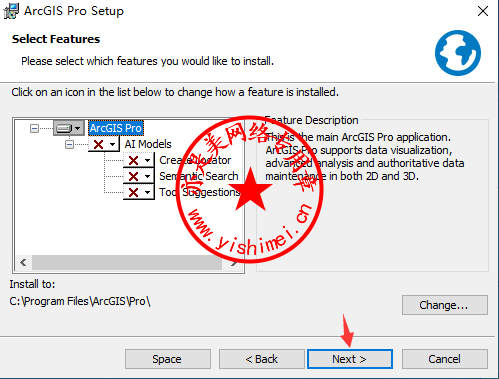The image size is (499, 379).
Task: Open install option dropdown for Tool Suggestions
Action: (x=139, y=192)
